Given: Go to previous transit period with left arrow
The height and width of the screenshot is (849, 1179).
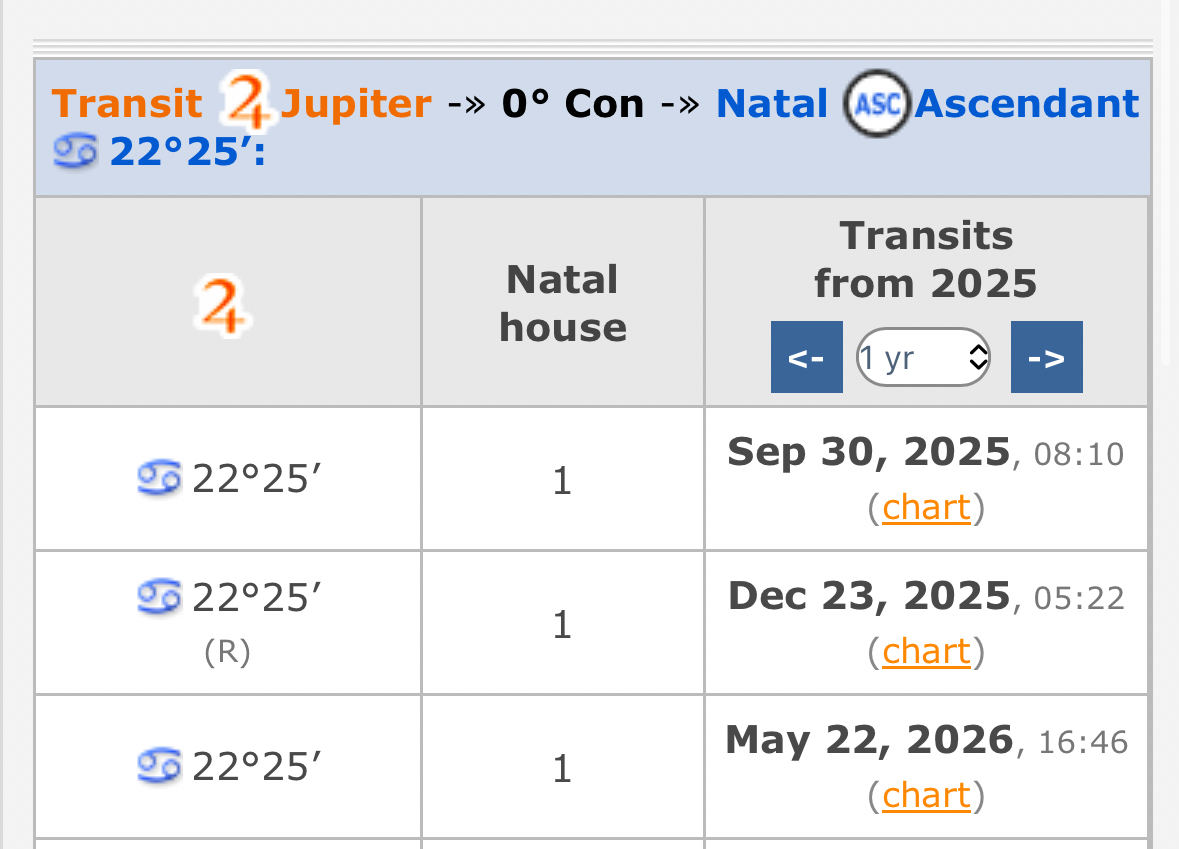Looking at the screenshot, I should [806, 357].
